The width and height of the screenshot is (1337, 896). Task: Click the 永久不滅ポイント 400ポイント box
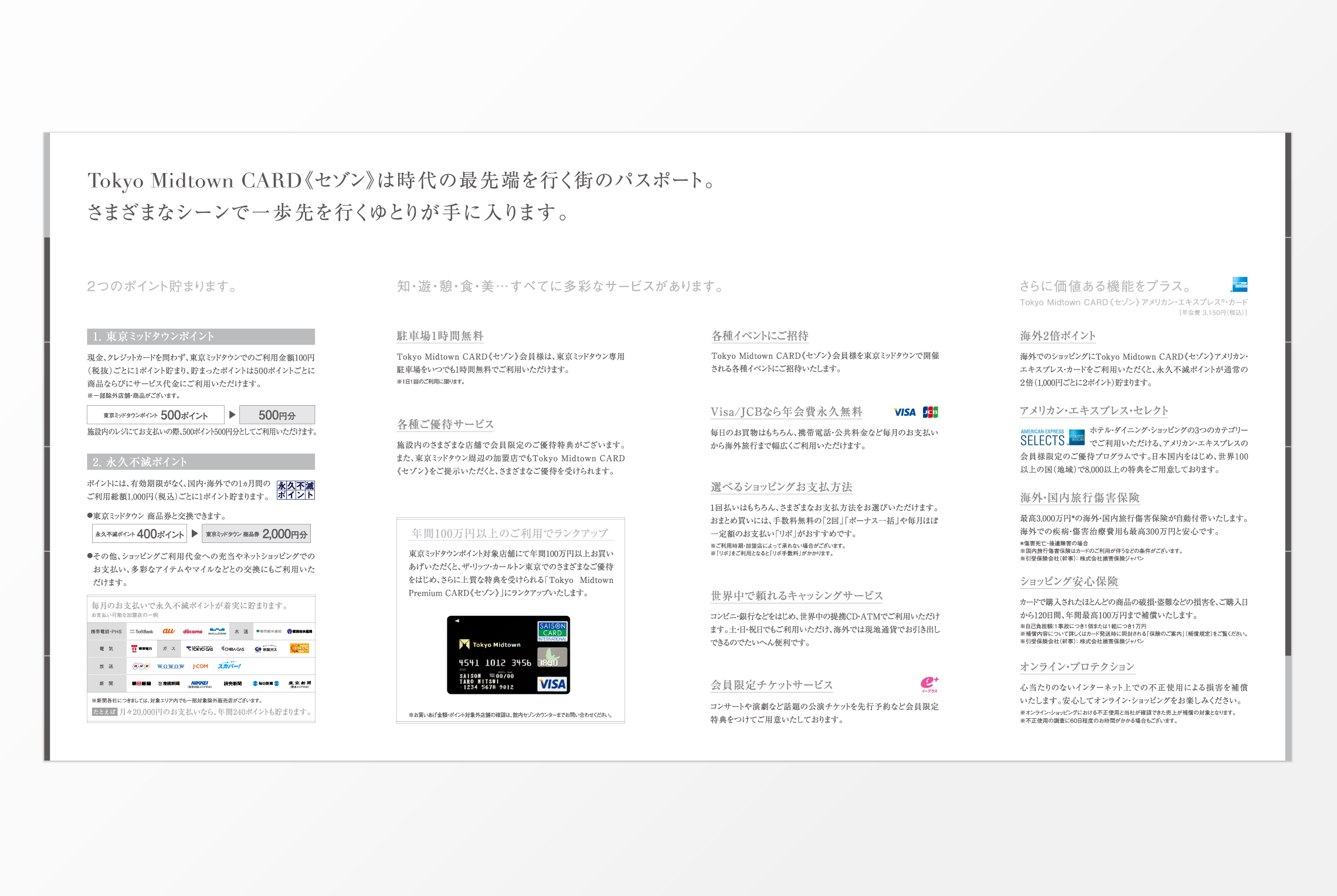tap(140, 534)
